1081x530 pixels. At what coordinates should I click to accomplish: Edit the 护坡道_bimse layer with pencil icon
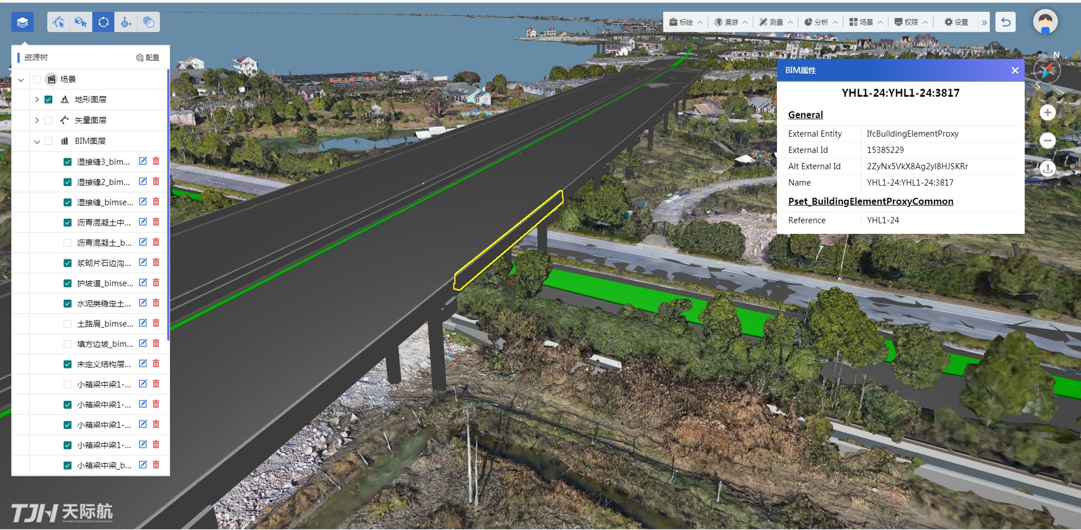coord(143,283)
